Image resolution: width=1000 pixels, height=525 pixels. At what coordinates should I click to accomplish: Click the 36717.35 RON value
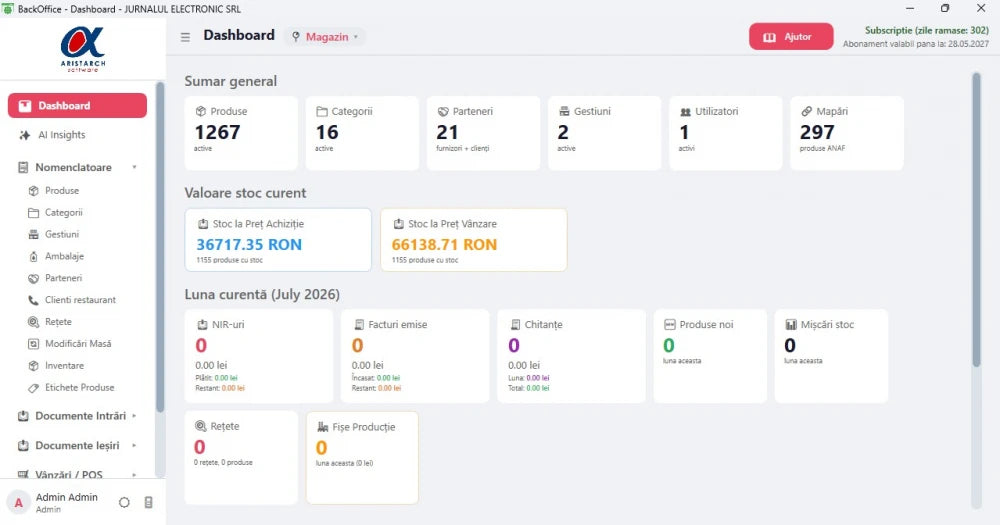click(x=249, y=244)
